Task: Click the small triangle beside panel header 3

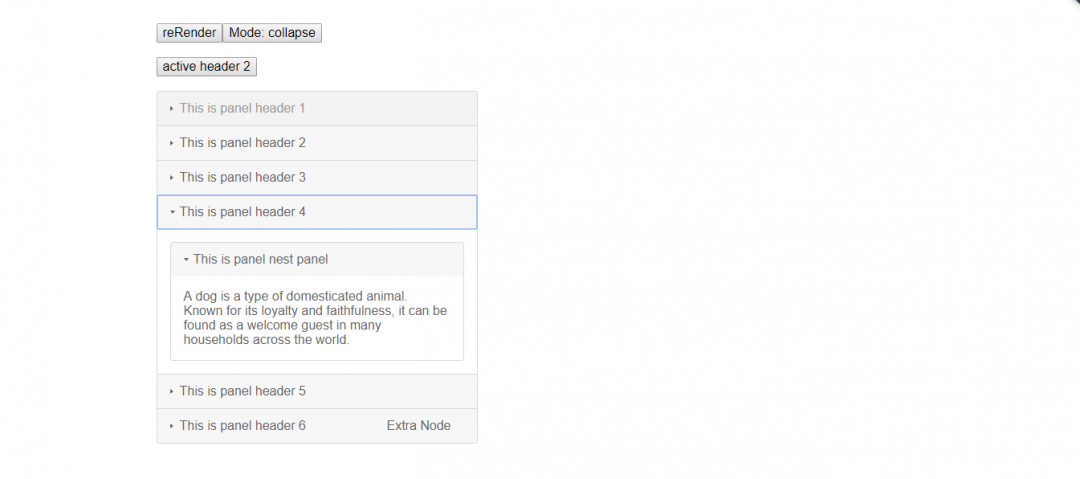Action: click(172, 177)
